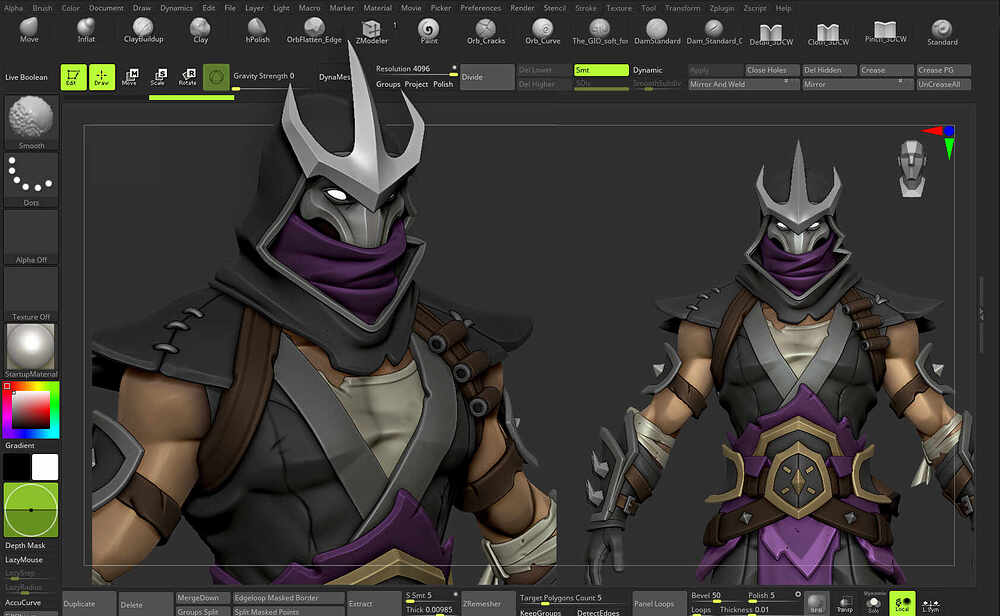
Task: Run ZRemesher on the mesh
Action: [x=487, y=603]
